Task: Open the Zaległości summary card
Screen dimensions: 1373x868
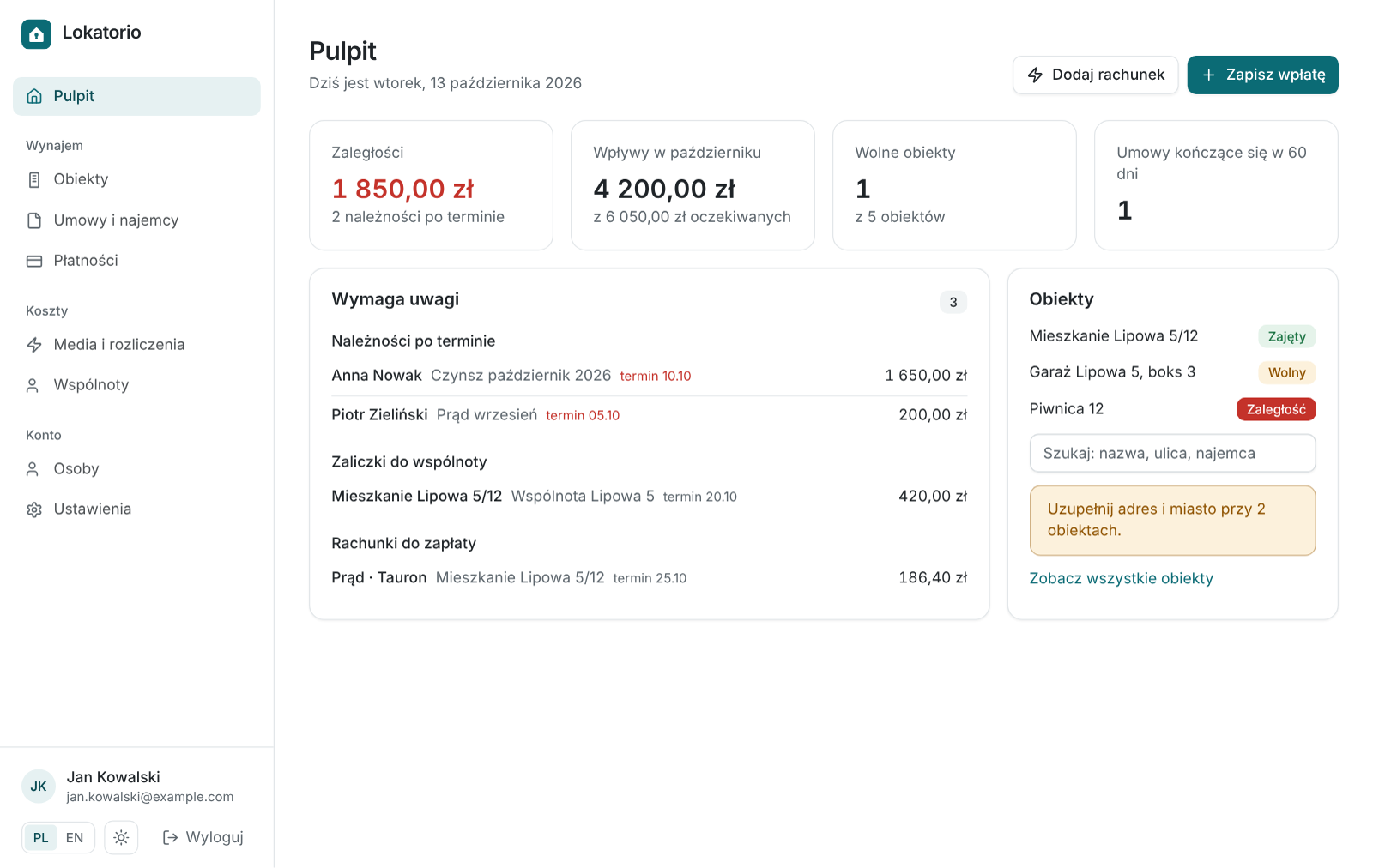Action: click(431, 185)
